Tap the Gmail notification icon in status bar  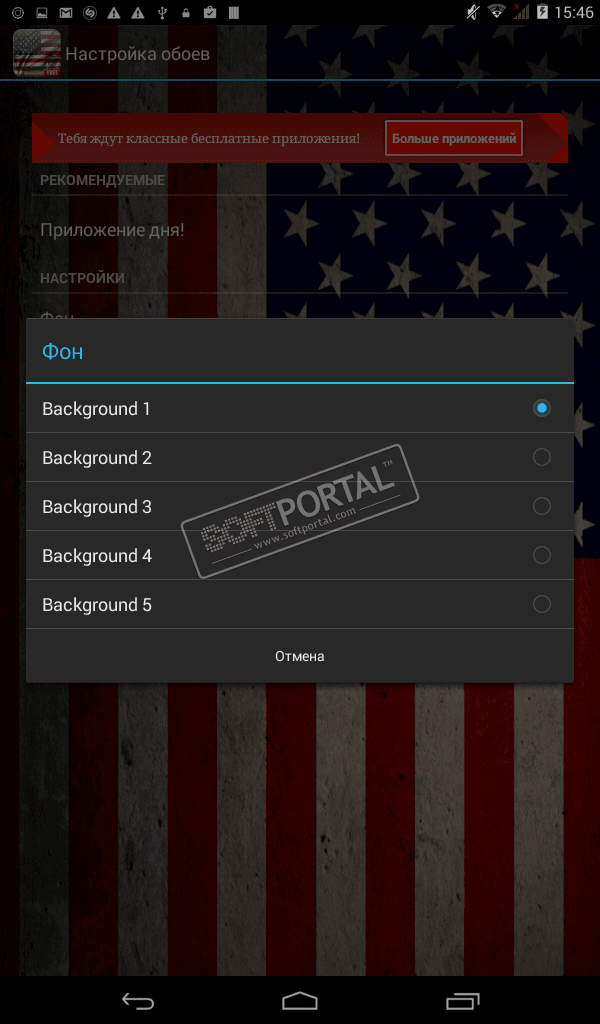click(65, 12)
